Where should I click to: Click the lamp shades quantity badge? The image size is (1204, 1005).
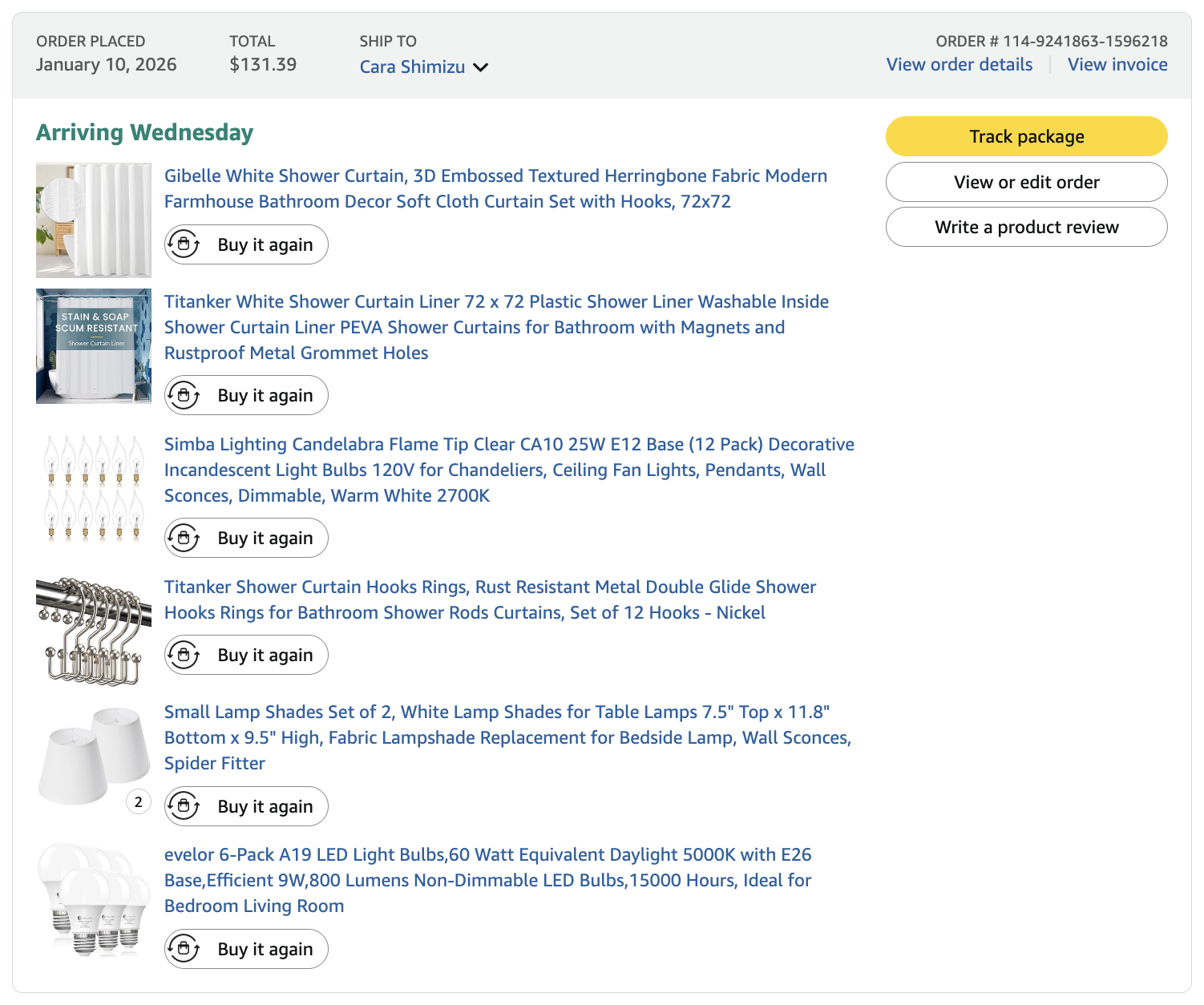(139, 801)
